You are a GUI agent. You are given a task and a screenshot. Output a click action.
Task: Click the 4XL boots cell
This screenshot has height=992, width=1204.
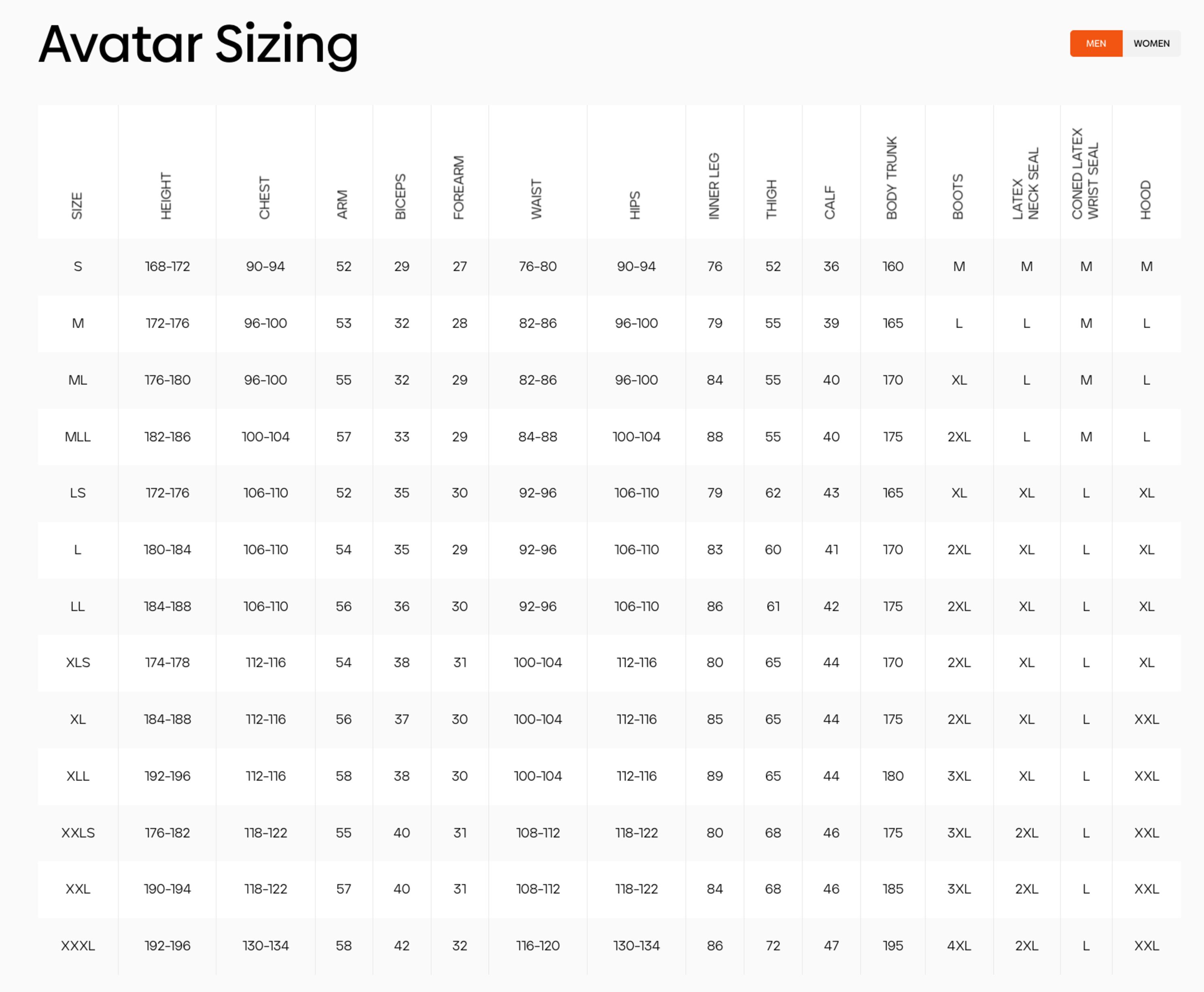tap(959, 946)
